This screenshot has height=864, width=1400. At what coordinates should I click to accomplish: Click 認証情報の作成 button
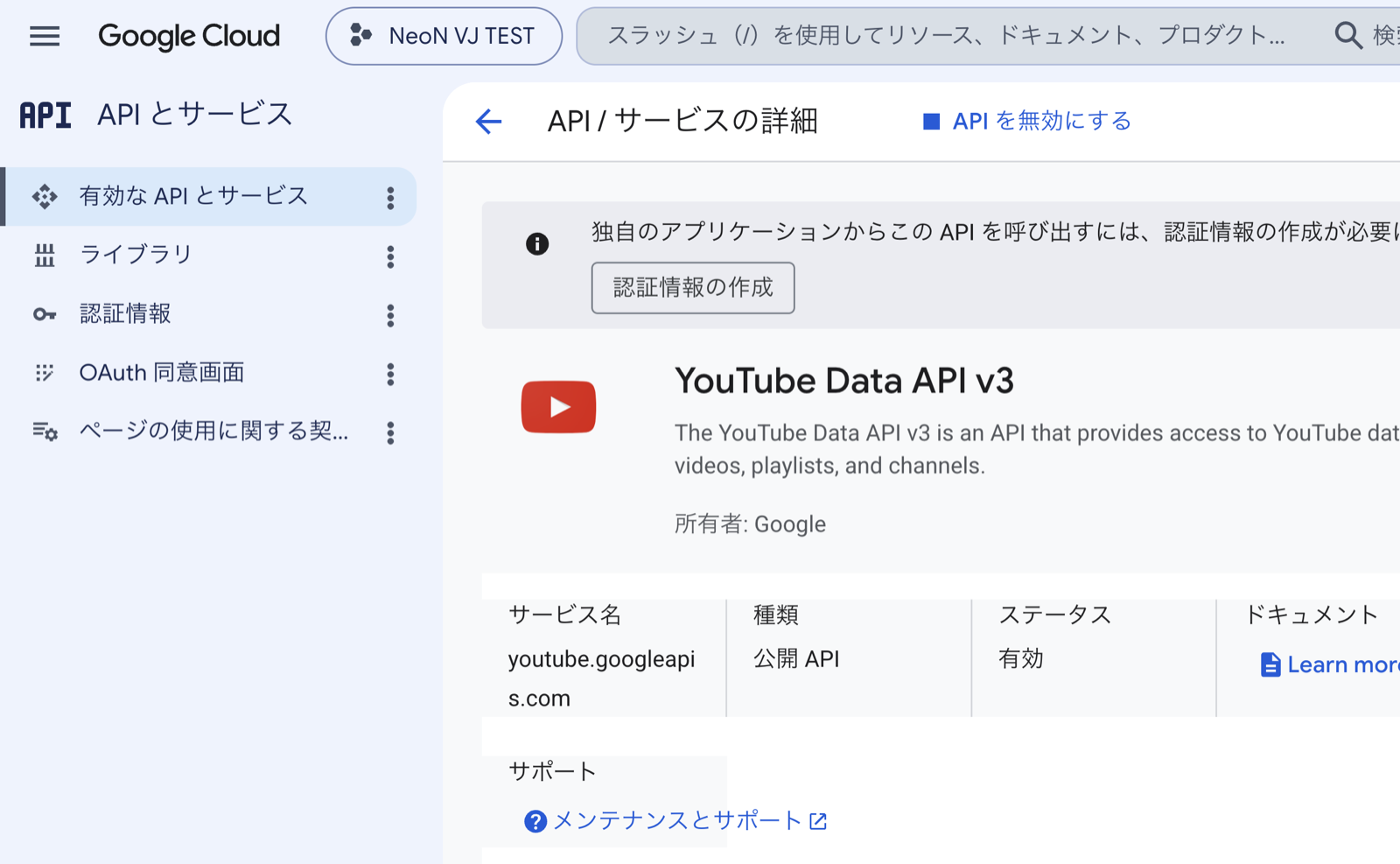pyautogui.click(x=693, y=287)
